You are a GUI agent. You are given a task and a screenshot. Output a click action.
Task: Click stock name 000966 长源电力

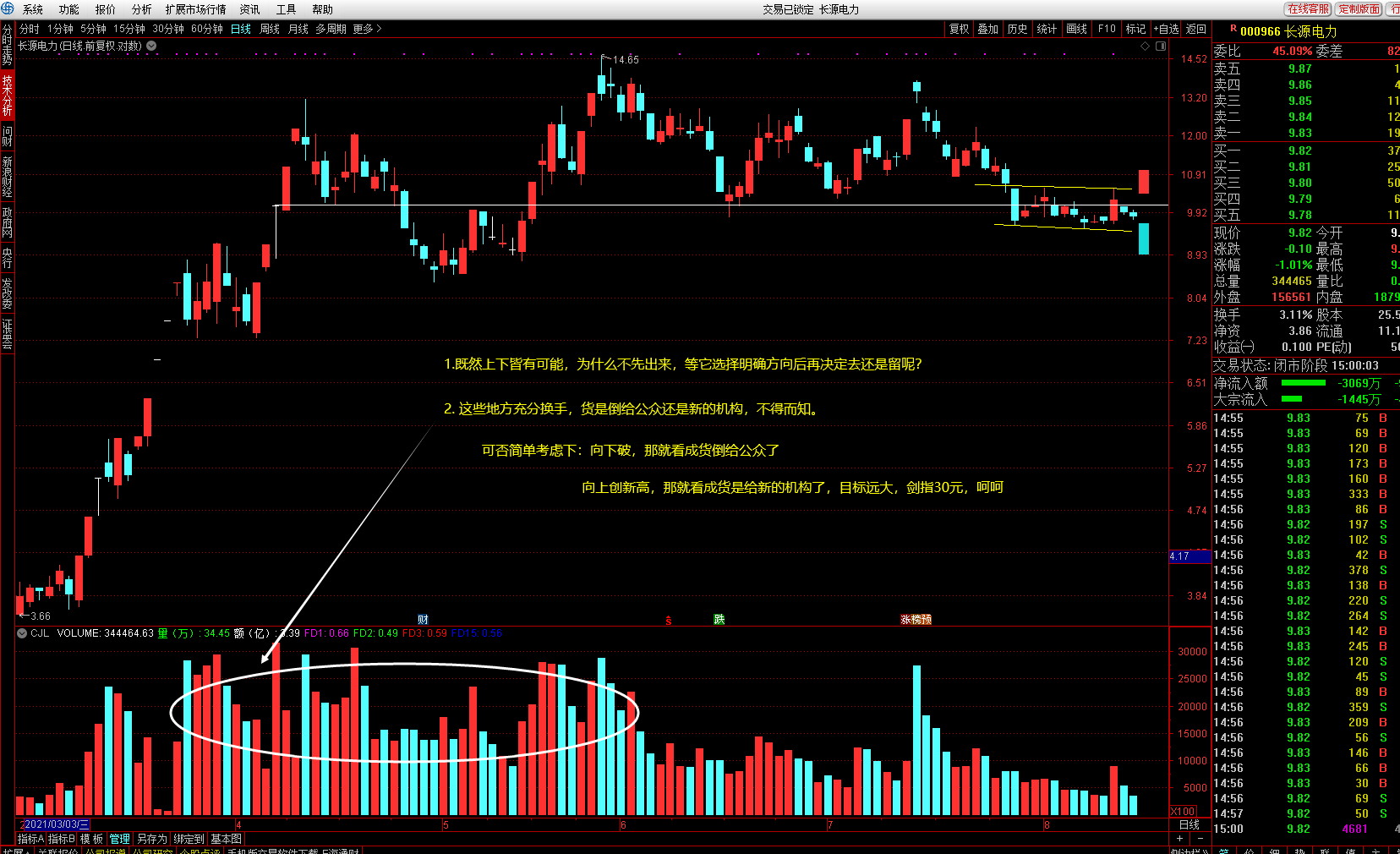point(1288,31)
